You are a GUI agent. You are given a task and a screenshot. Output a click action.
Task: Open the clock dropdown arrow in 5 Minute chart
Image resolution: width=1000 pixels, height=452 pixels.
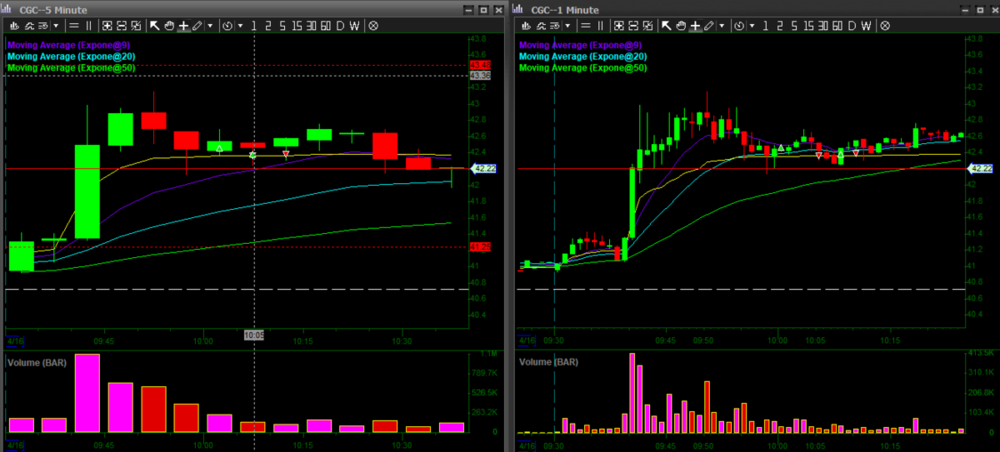tap(240, 24)
